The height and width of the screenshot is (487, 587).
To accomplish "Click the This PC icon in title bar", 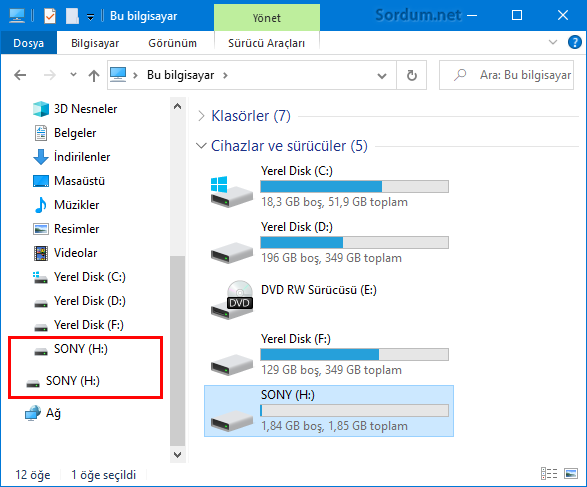I will tap(16, 16).
